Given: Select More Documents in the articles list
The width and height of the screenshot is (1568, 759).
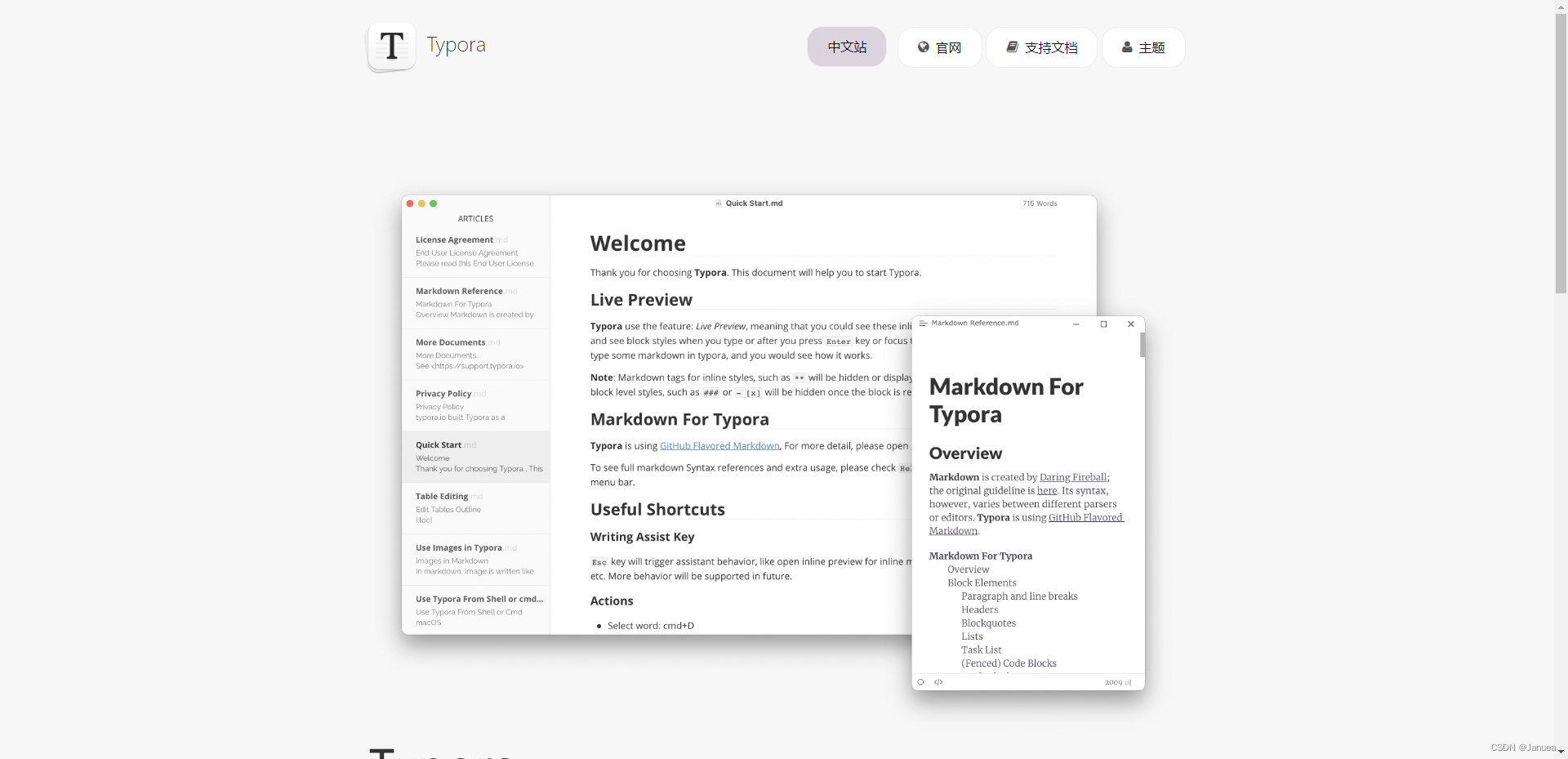Looking at the screenshot, I should click(475, 355).
